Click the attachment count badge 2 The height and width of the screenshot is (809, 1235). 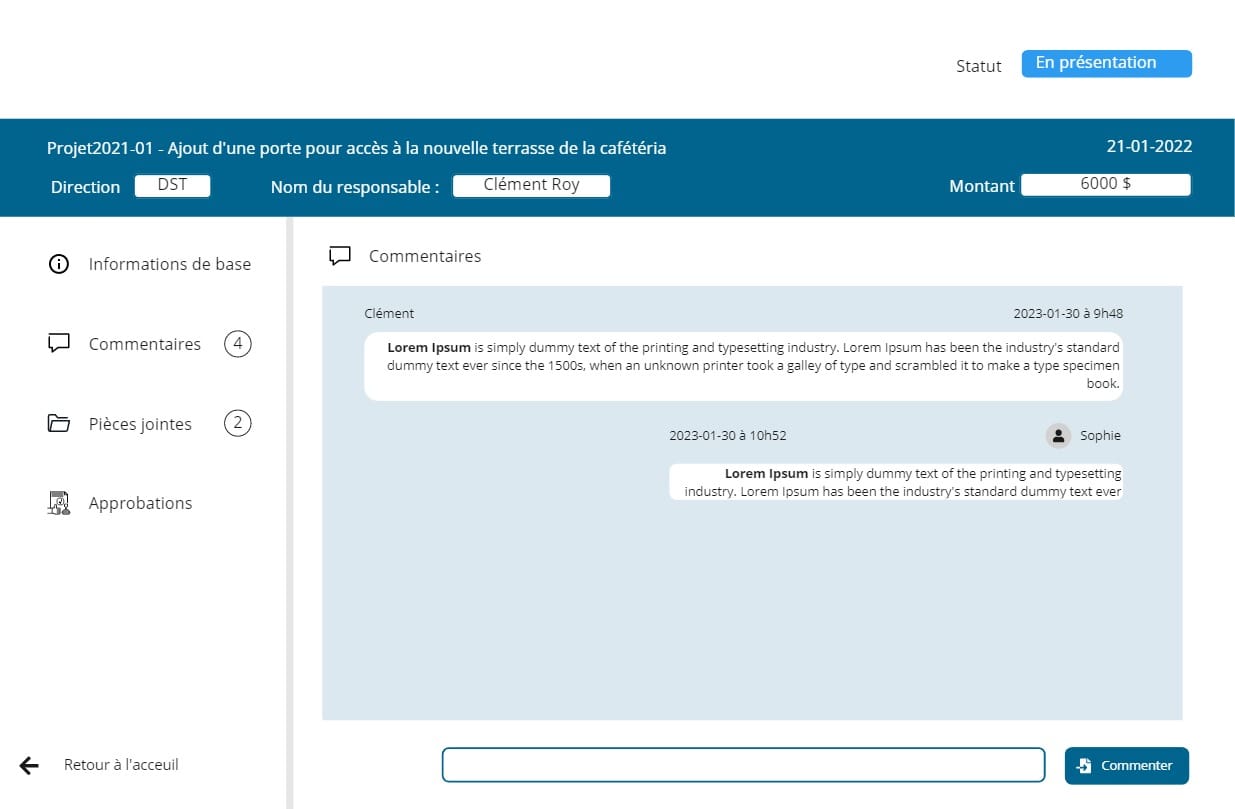pyautogui.click(x=237, y=423)
